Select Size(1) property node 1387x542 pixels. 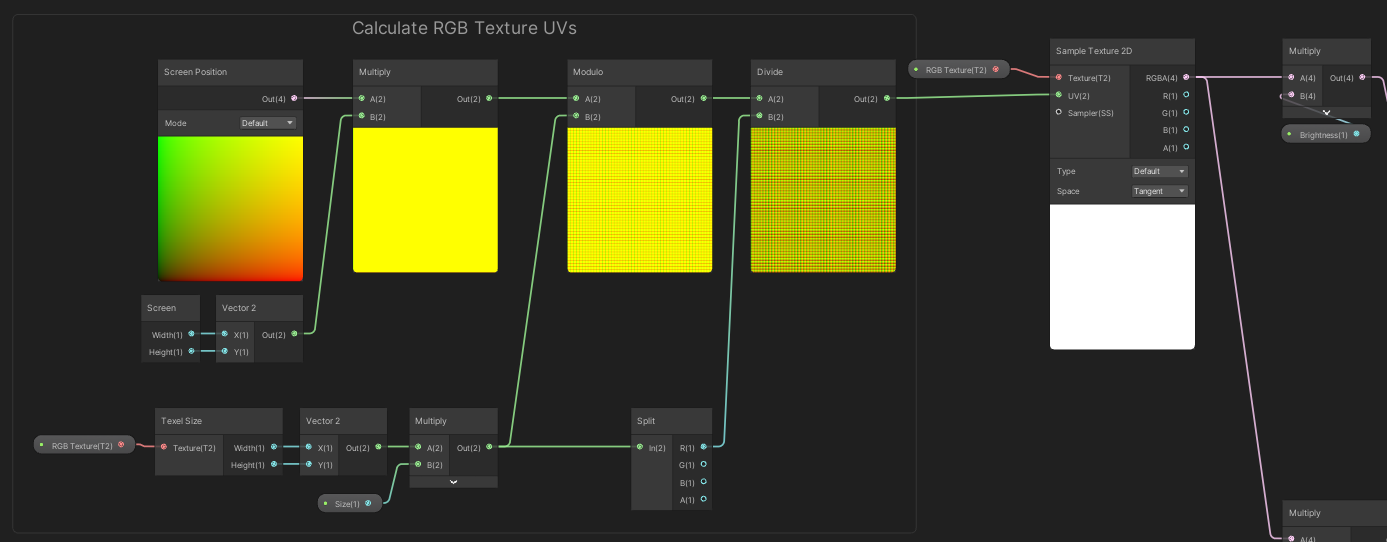(x=350, y=503)
